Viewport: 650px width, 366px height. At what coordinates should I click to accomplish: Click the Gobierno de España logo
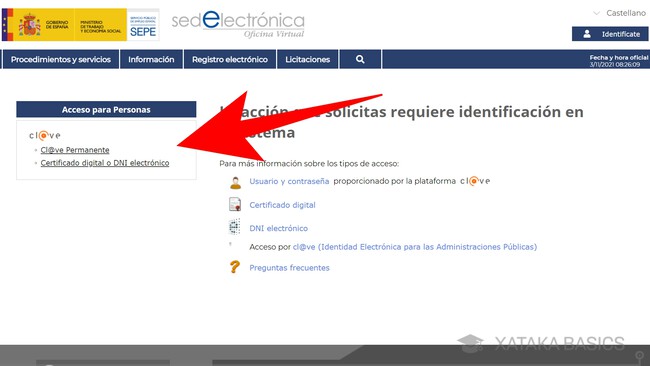click(x=38, y=24)
